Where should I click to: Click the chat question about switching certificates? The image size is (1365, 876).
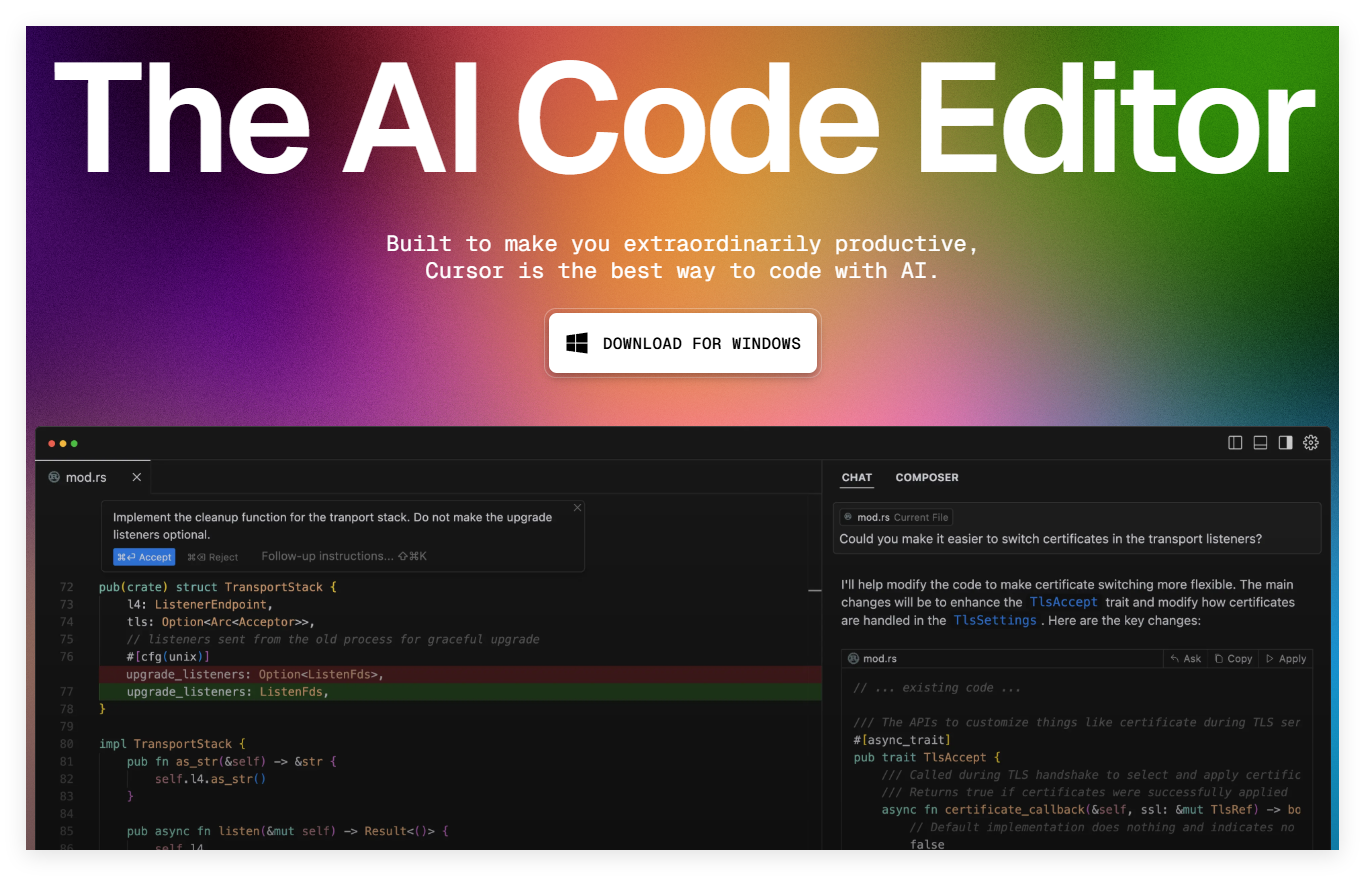tap(1050, 539)
